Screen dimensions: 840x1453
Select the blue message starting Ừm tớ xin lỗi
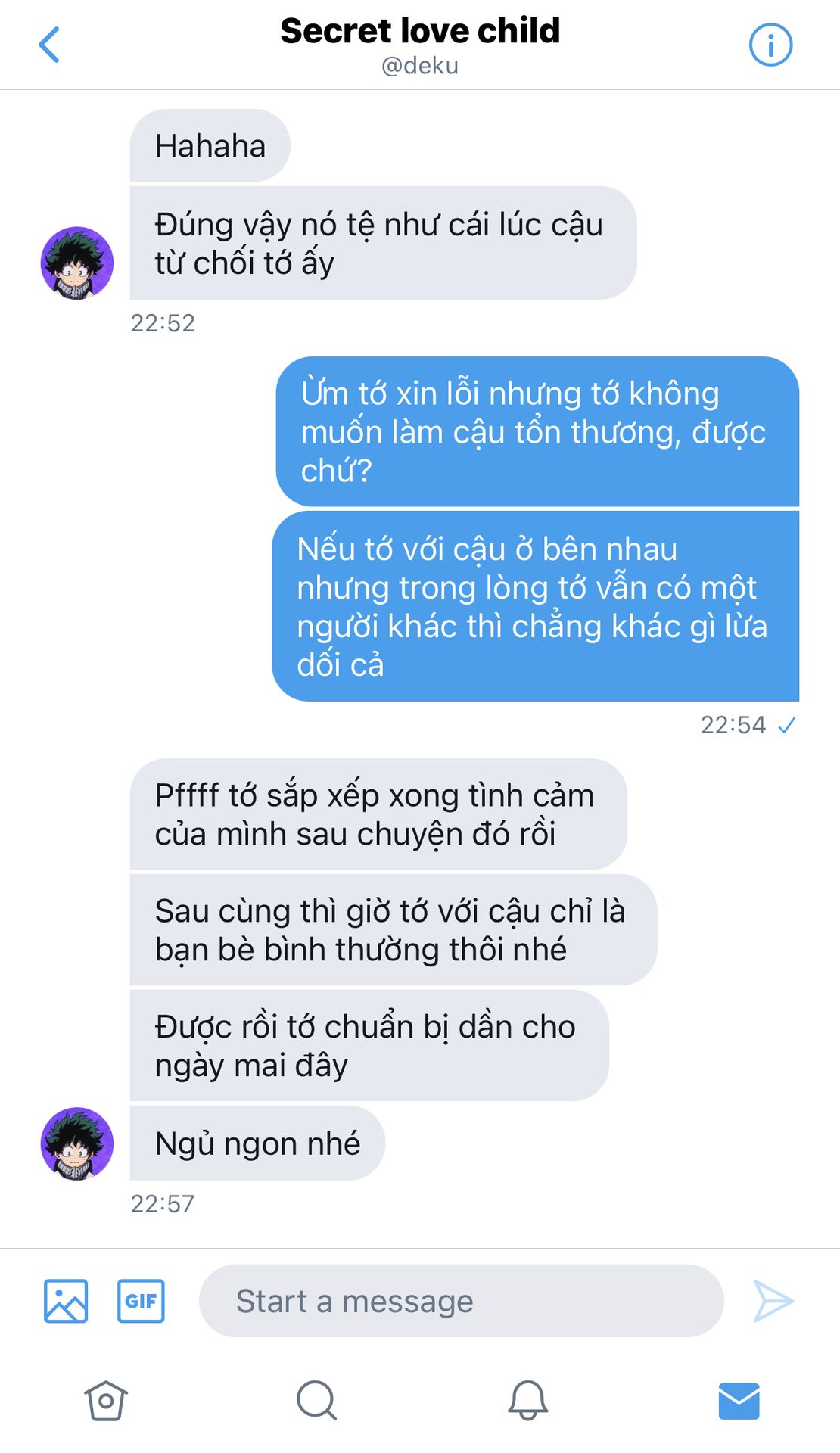click(537, 431)
